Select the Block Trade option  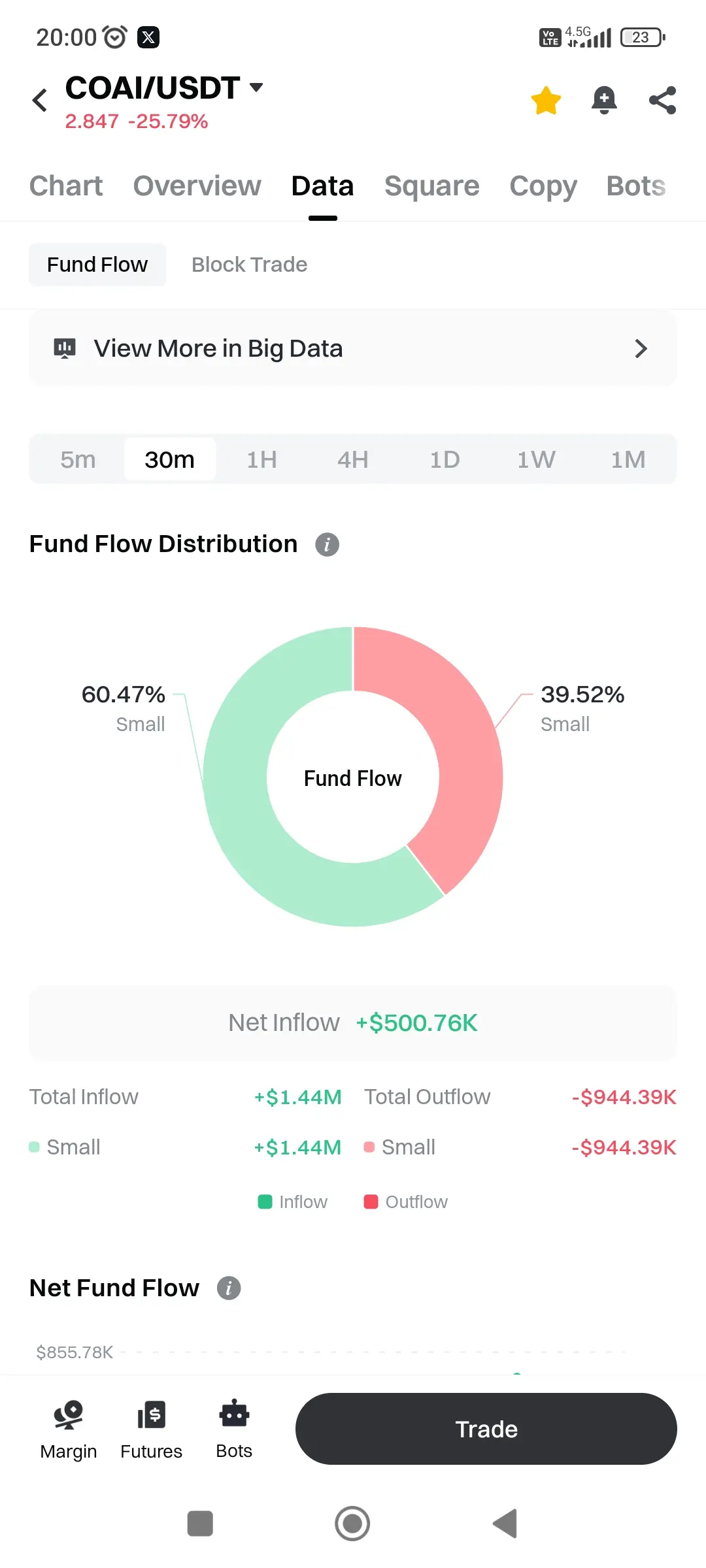(x=249, y=265)
